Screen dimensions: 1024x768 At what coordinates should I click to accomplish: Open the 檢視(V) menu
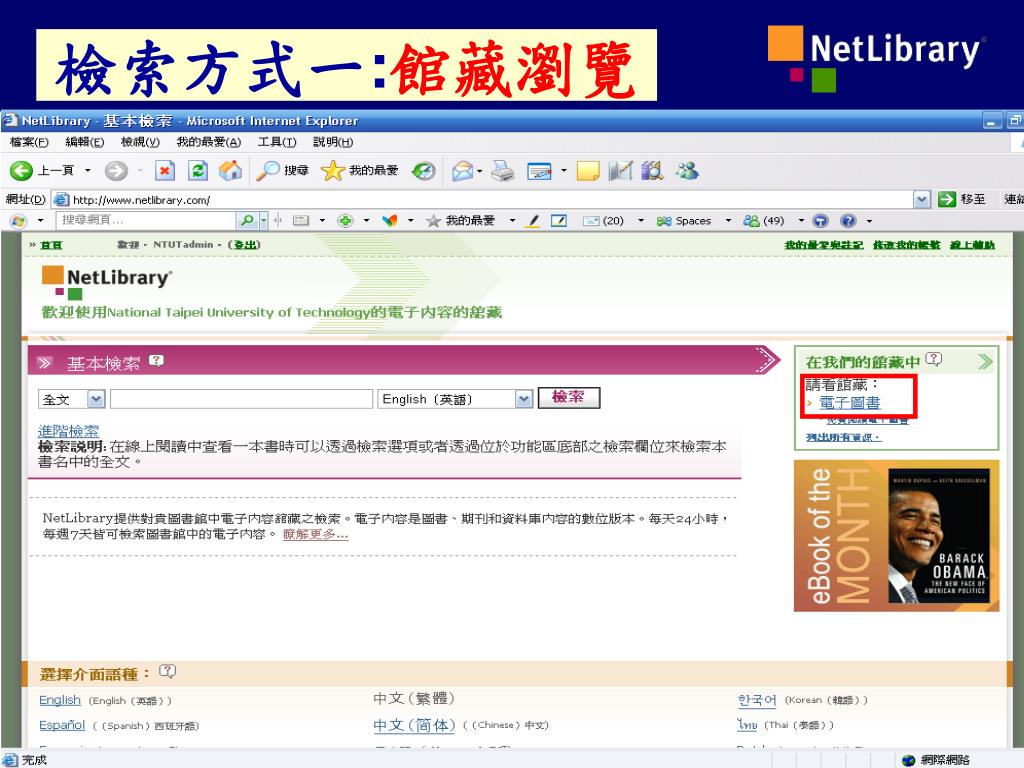(x=140, y=142)
